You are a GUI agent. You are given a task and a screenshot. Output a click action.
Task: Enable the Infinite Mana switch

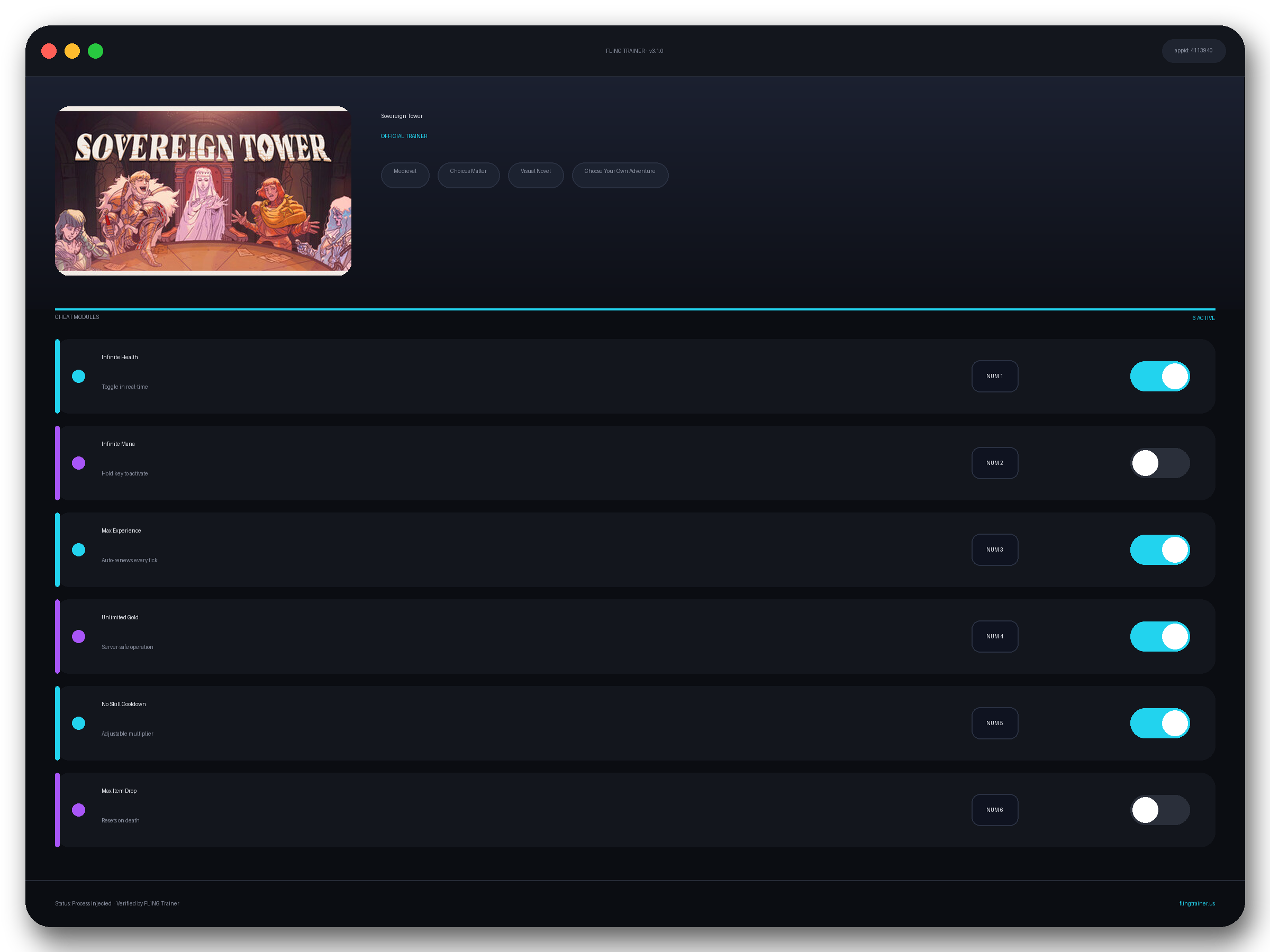pos(1160,463)
